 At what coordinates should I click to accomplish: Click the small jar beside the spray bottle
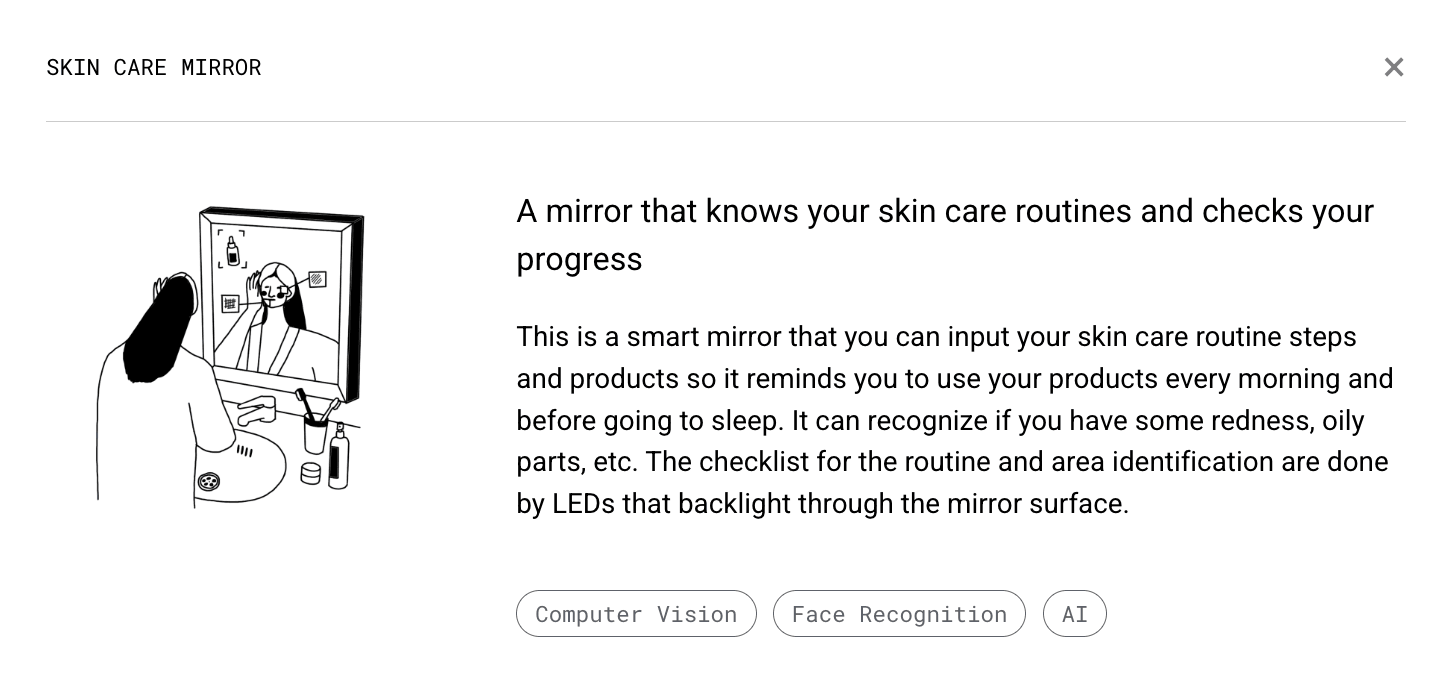pyautogui.click(x=309, y=471)
